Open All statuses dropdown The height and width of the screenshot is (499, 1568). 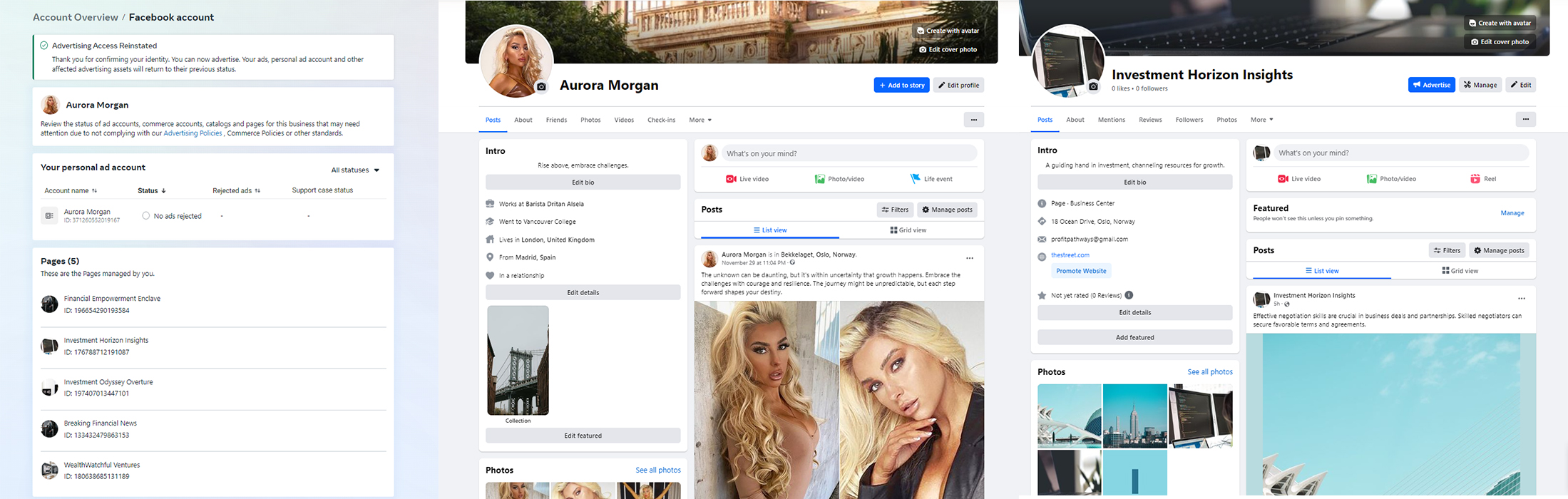point(355,170)
